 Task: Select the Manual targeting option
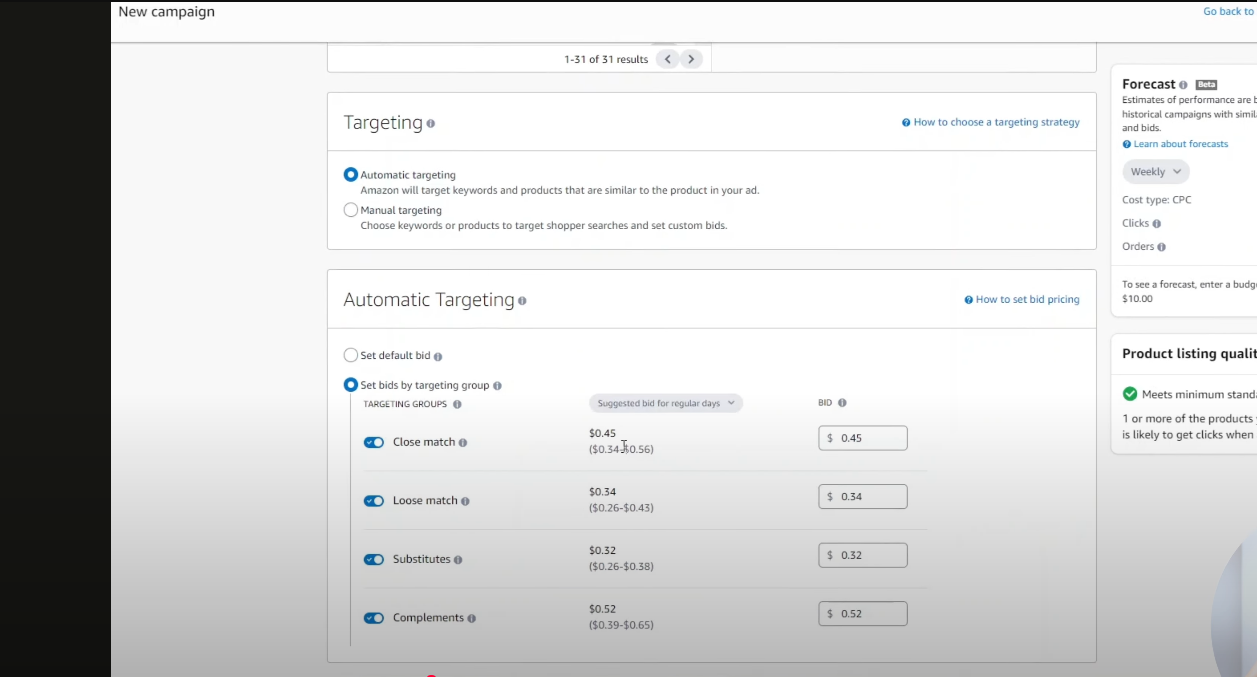pyautogui.click(x=351, y=209)
